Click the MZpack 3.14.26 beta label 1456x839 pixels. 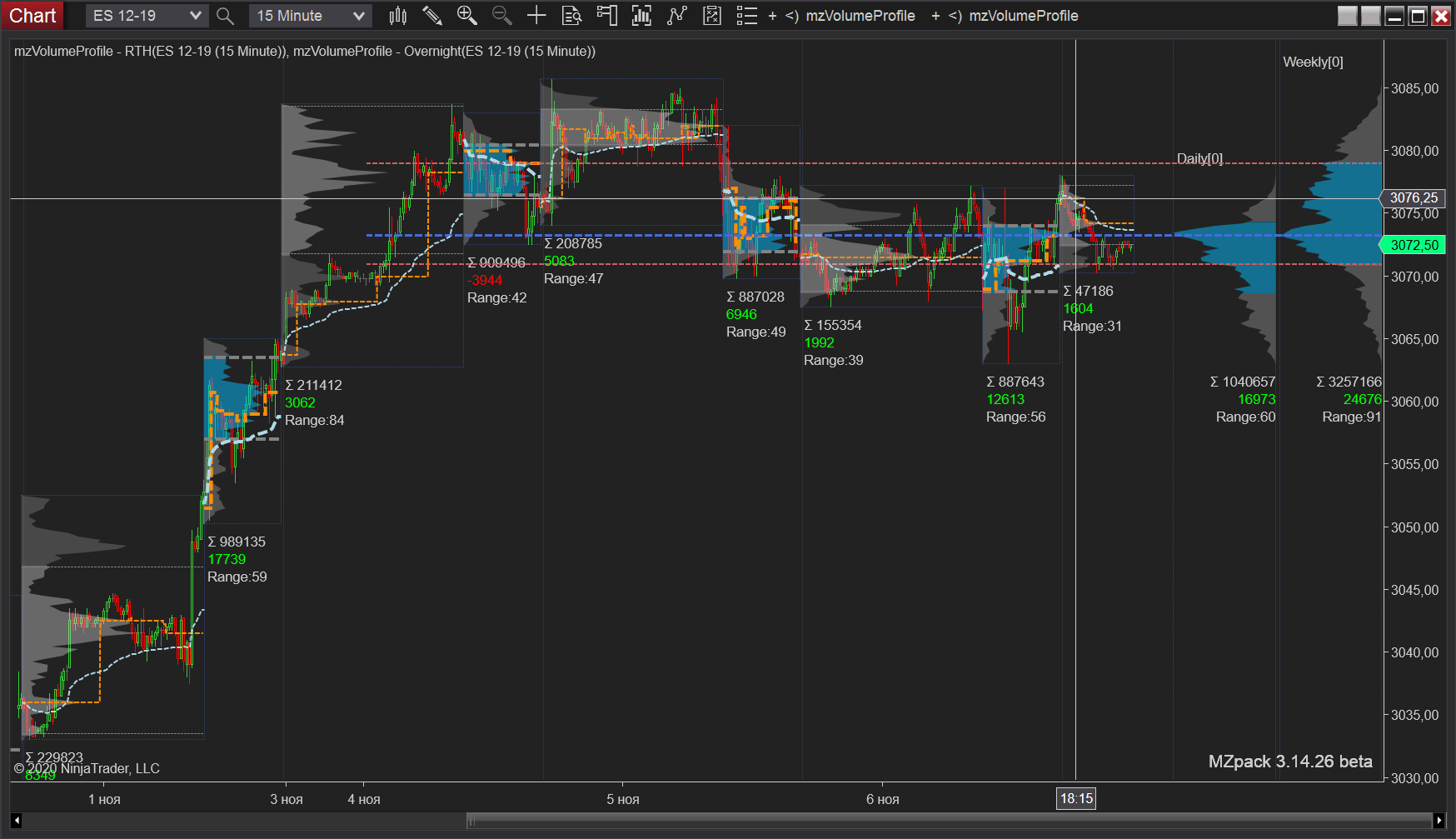(x=1290, y=762)
